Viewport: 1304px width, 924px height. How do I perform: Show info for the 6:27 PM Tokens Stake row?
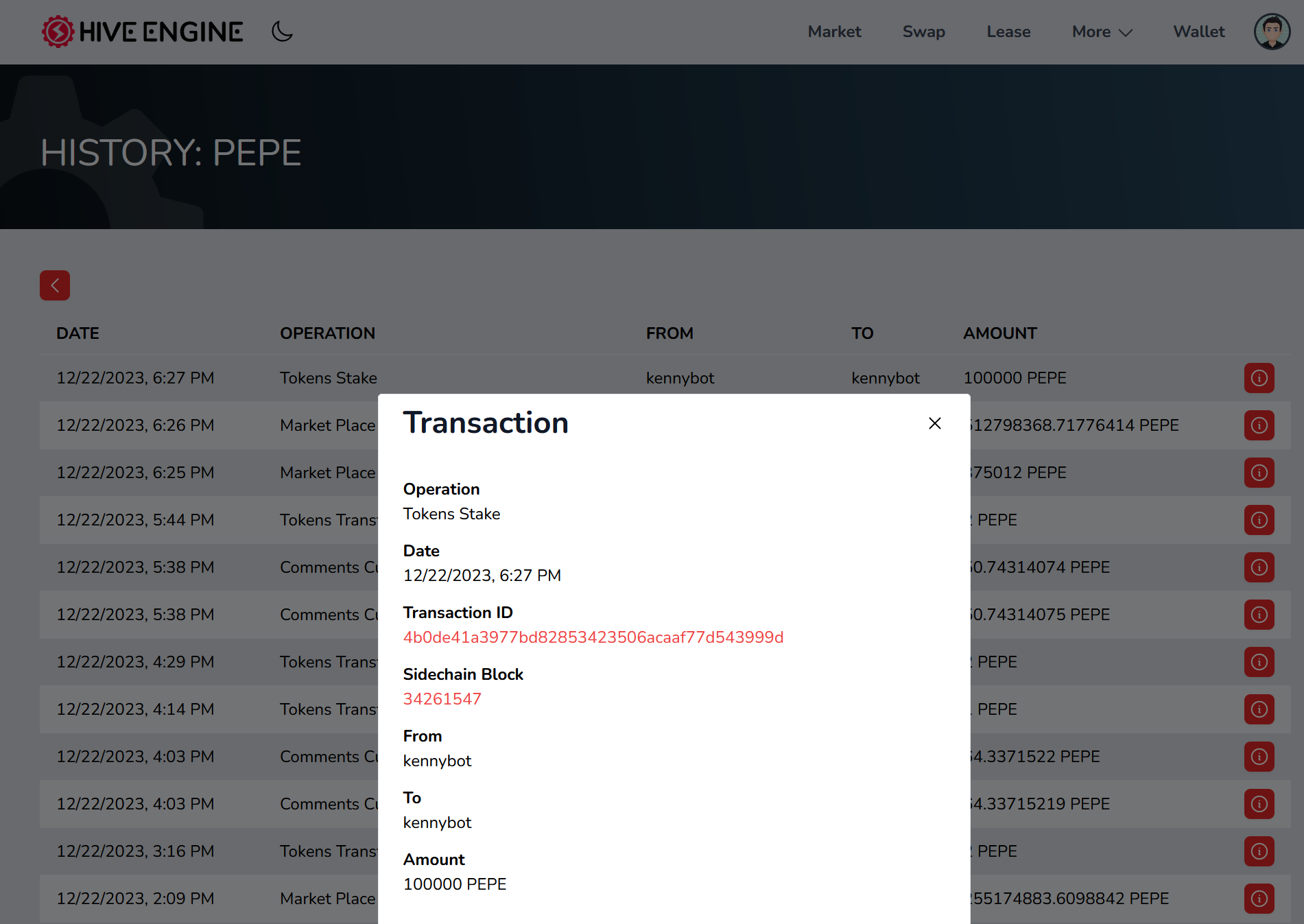(1259, 378)
